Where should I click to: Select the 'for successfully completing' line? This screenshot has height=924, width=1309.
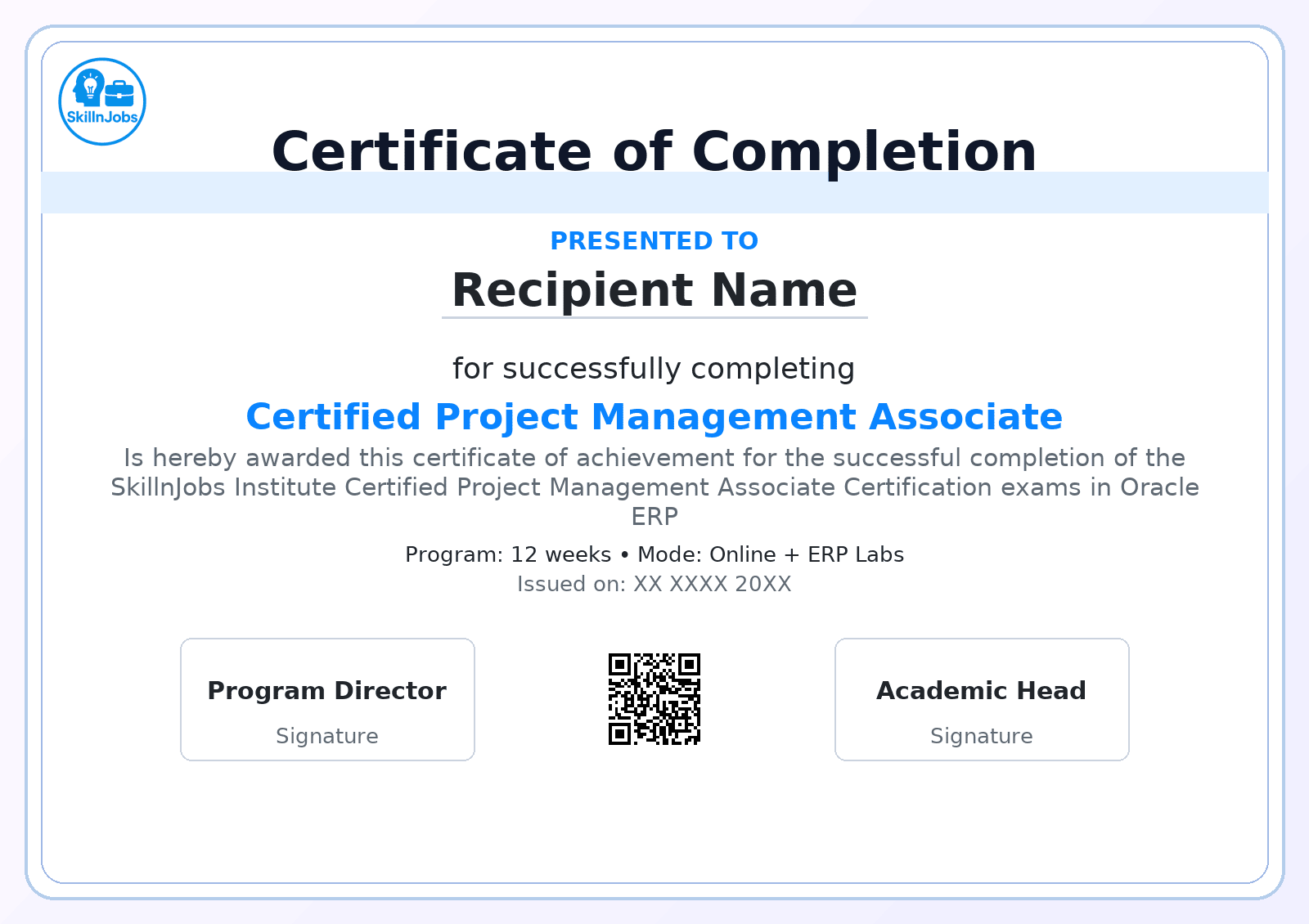(654, 369)
